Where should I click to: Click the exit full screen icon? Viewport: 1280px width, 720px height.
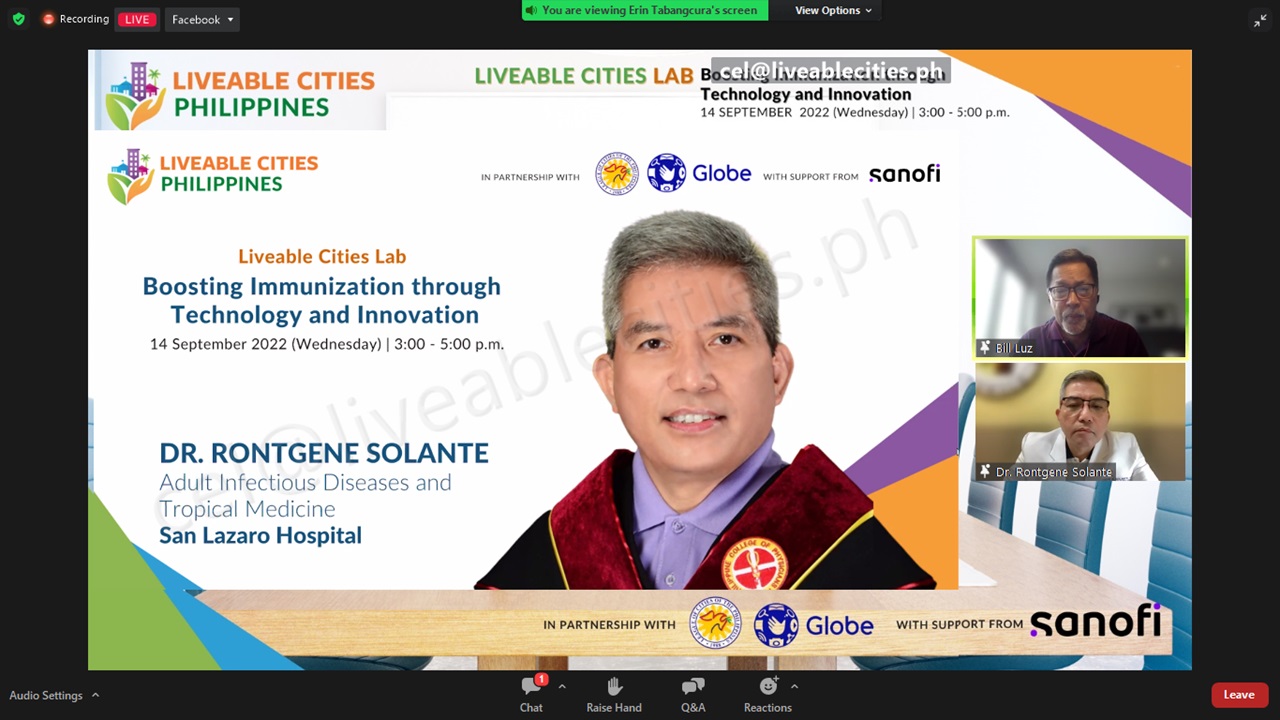(1260, 20)
